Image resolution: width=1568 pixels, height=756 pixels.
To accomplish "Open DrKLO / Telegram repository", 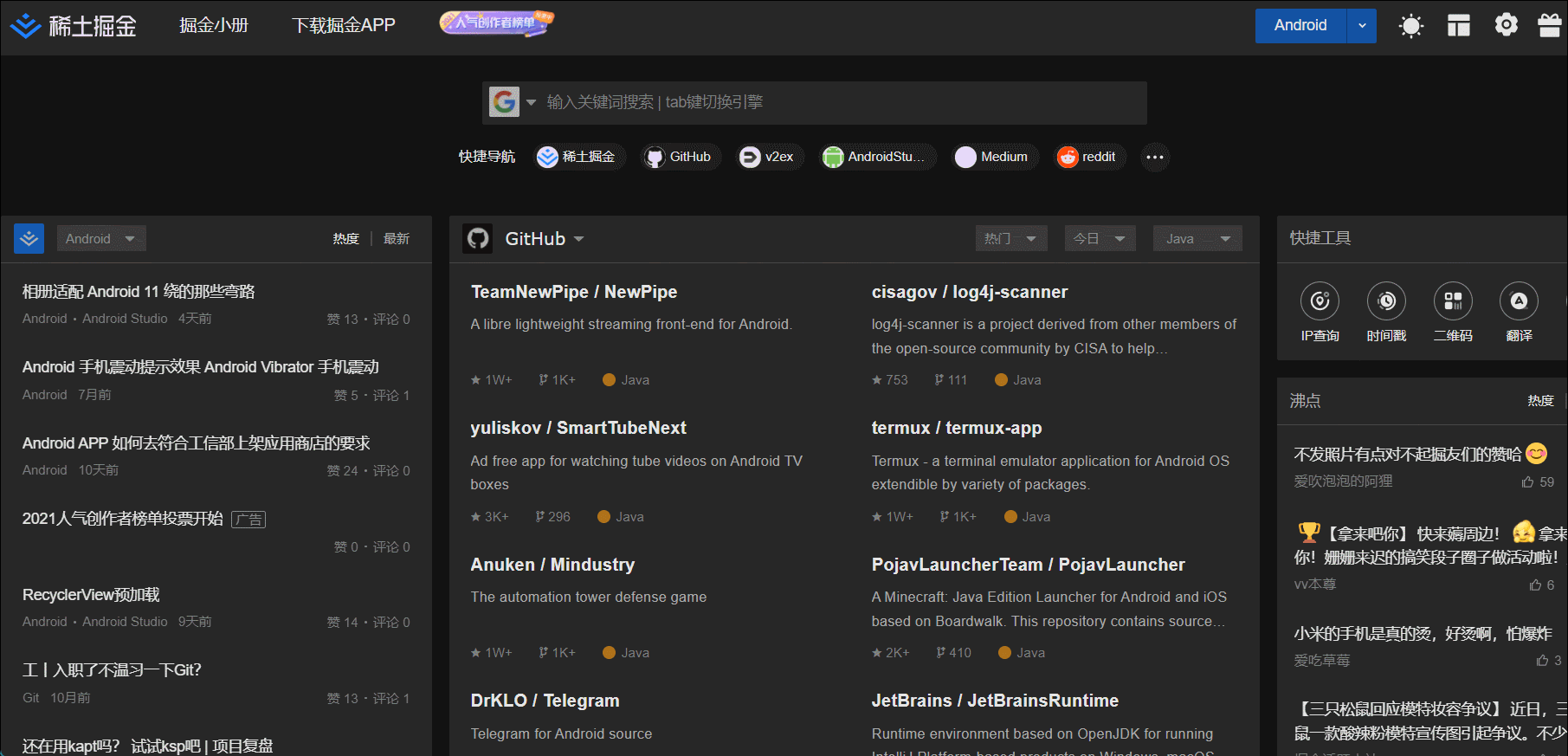I will pyautogui.click(x=545, y=701).
